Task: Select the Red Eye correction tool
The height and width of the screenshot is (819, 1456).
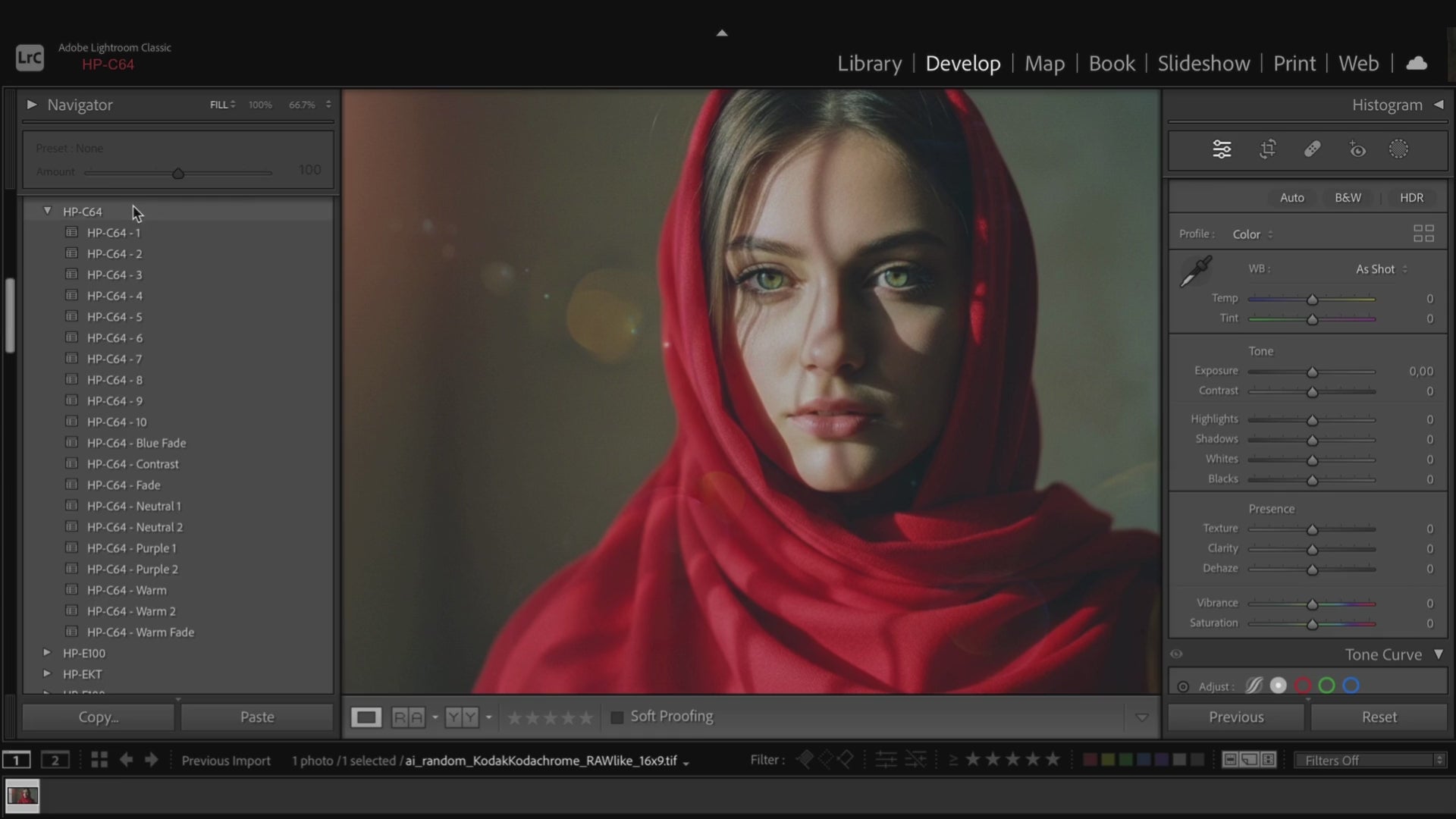Action: 1357,149
